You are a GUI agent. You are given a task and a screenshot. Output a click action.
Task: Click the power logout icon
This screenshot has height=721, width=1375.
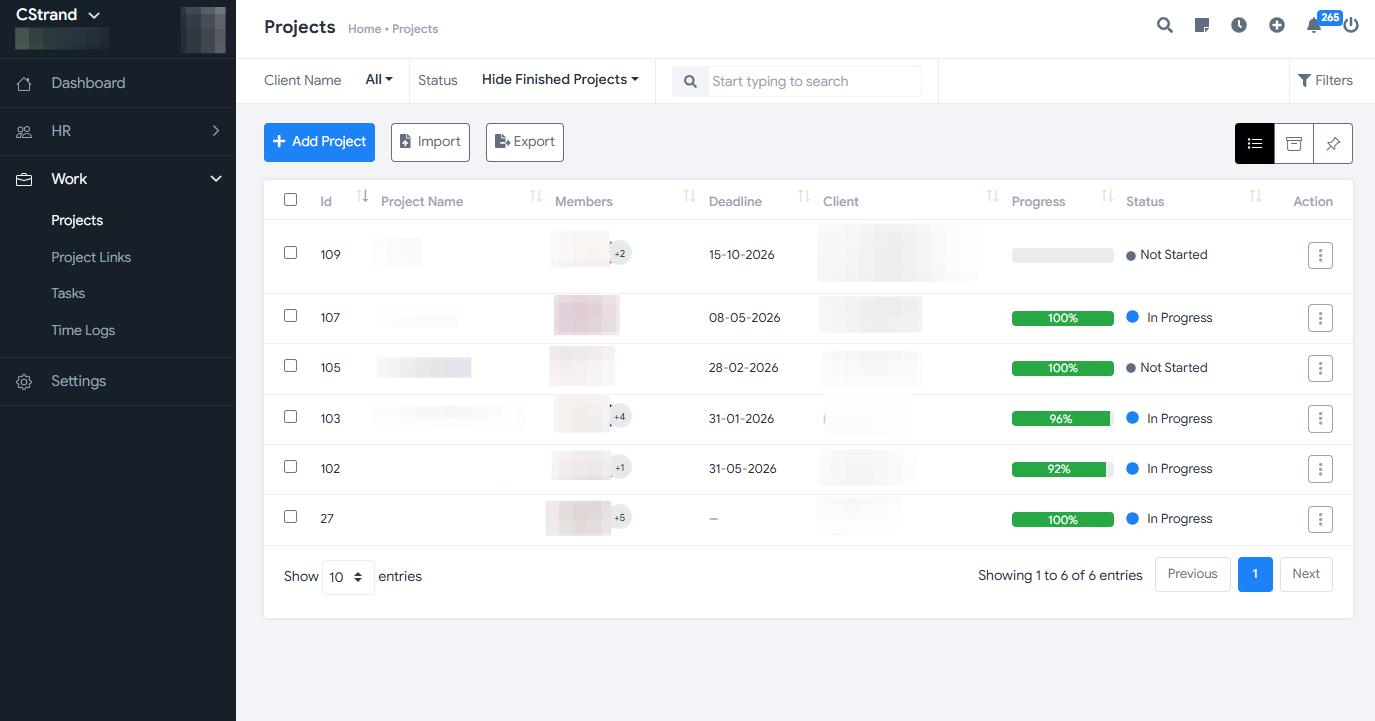coord(1351,26)
